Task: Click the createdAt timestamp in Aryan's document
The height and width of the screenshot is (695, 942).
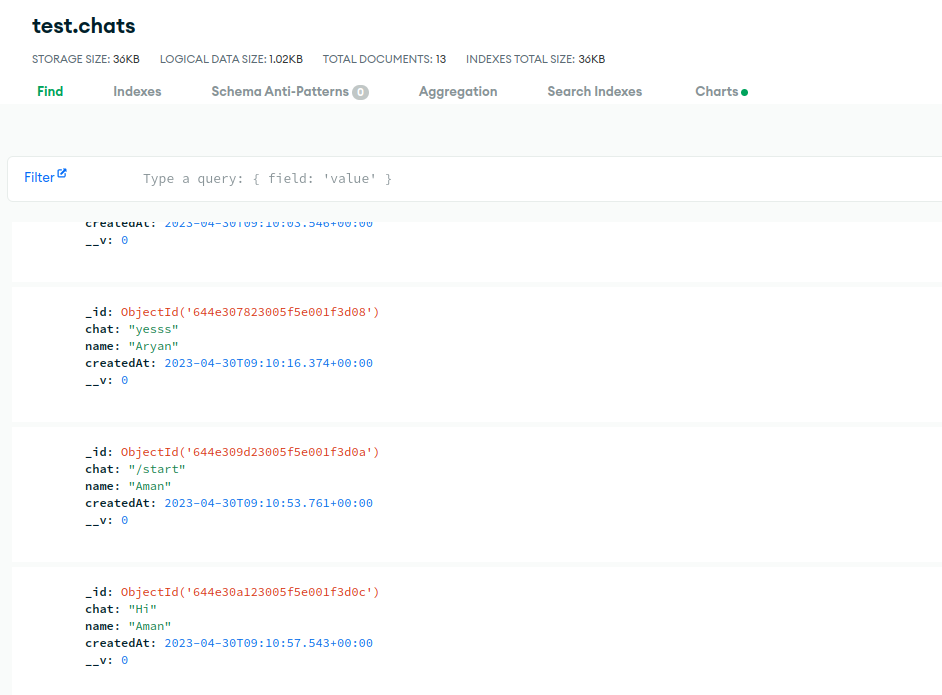Action: (x=267, y=363)
